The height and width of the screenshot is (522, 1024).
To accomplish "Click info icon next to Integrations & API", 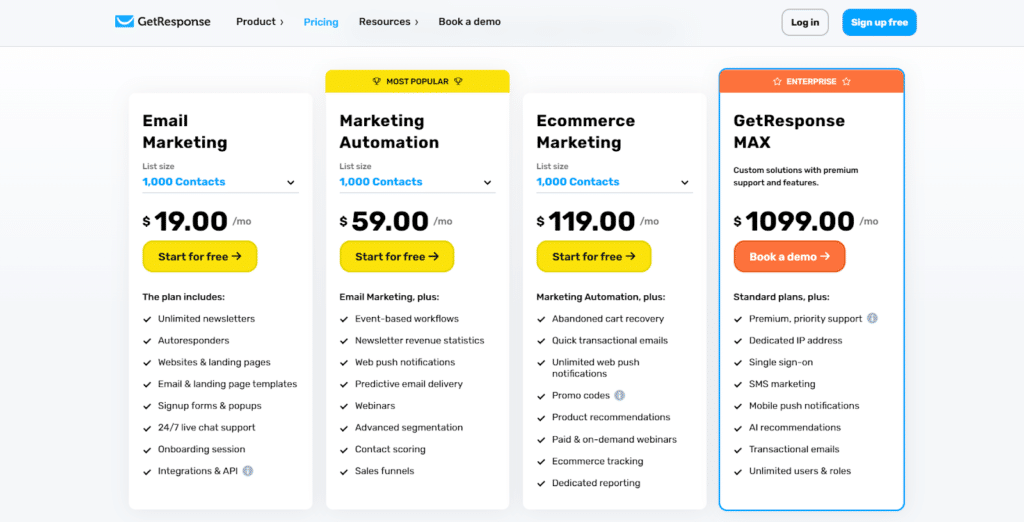I will pos(248,471).
